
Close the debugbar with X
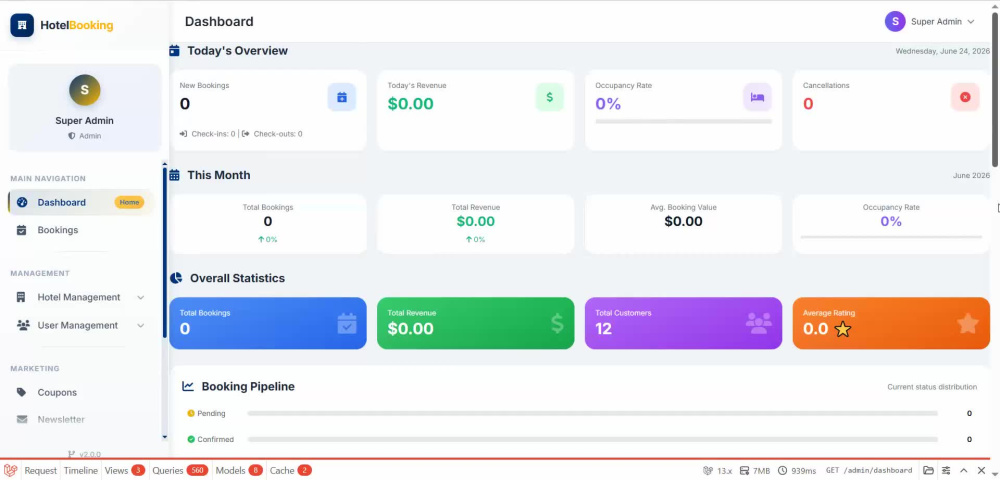click(982, 470)
